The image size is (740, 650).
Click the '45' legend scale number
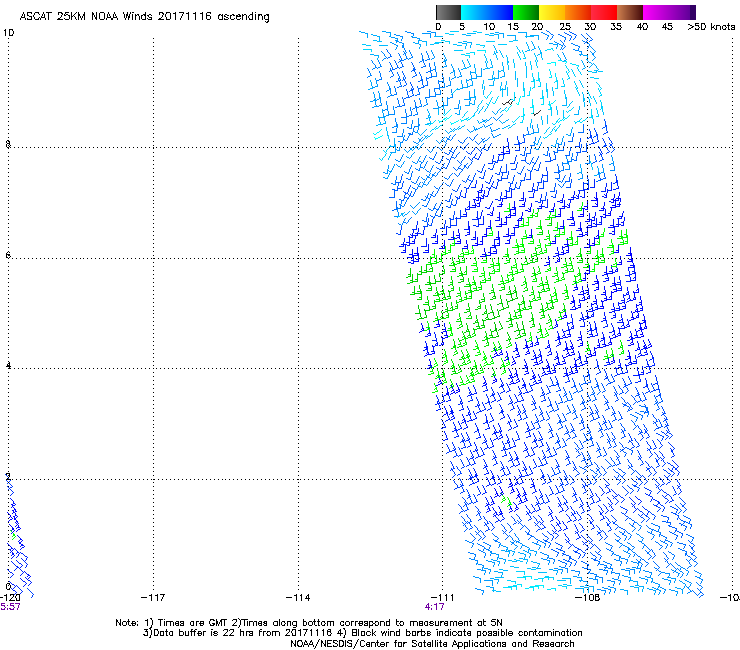667,27
